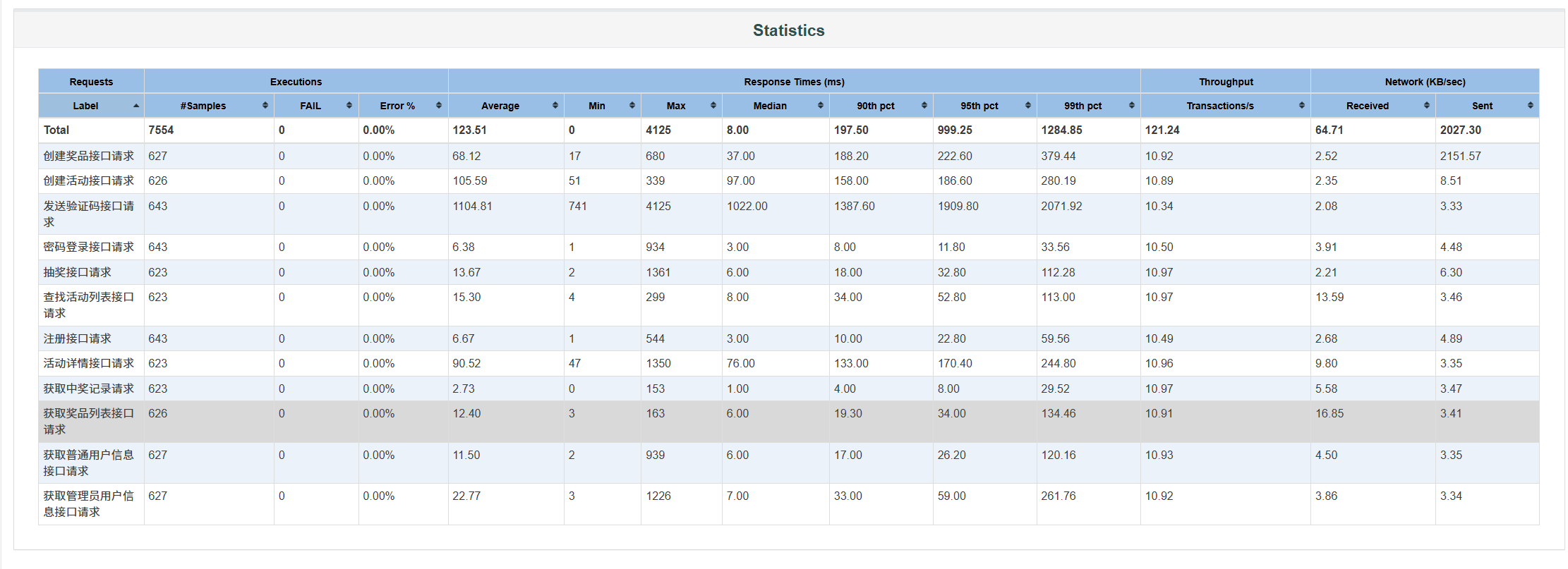Click the 105.59 average cell
This screenshot has width=1568, height=569.
tap(470, 181)
